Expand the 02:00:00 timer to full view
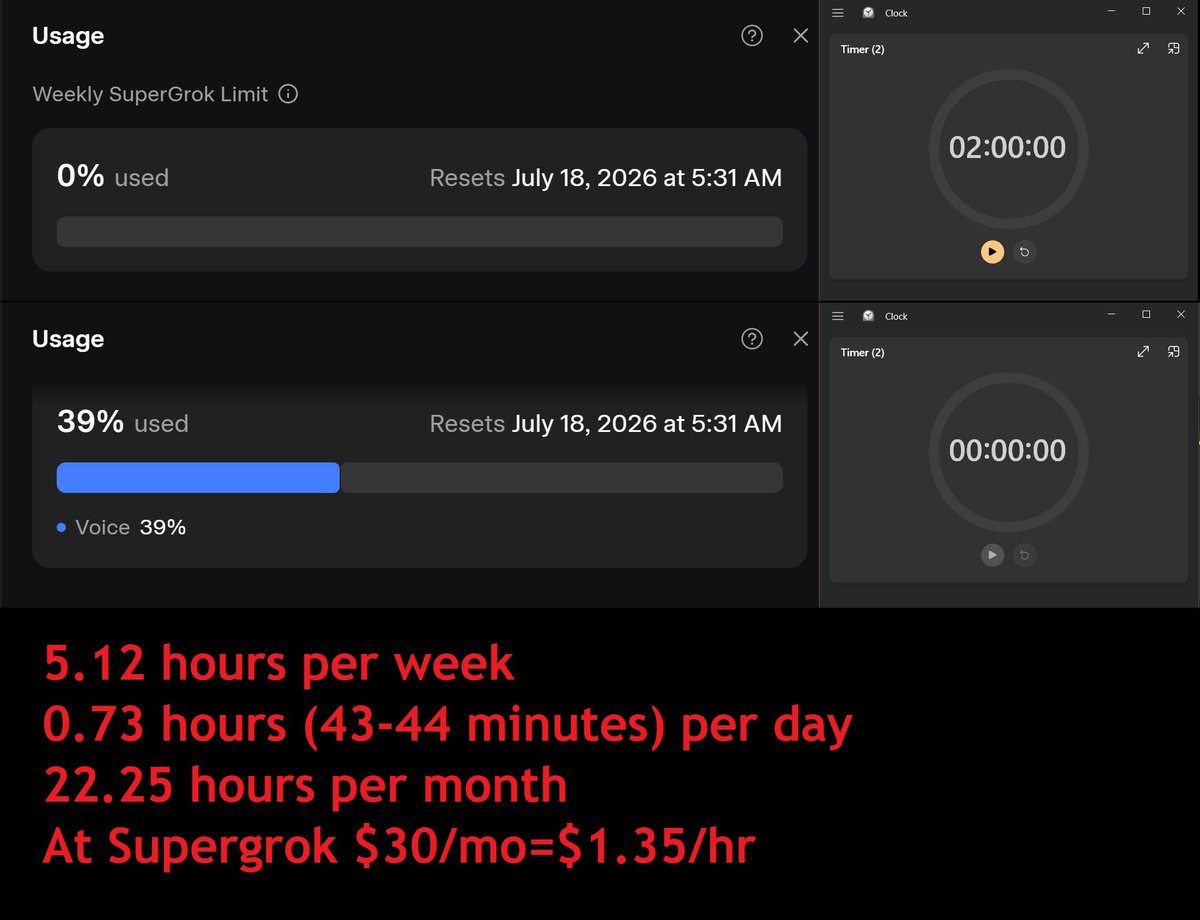Screen dimensions: 1200x920 pyautogui.click(x=1143, y=49)
